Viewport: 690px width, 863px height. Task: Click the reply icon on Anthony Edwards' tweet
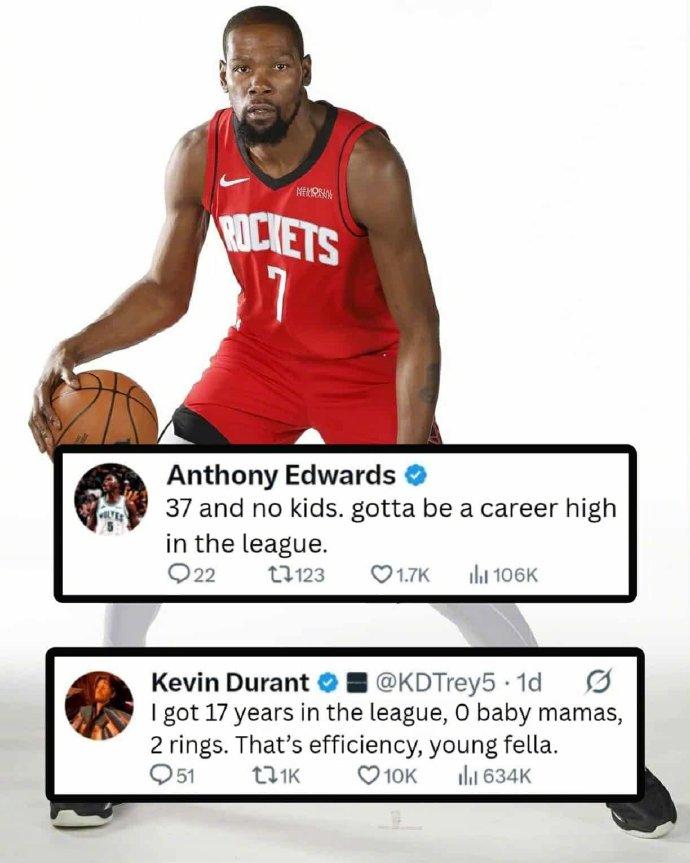(178, 575)
